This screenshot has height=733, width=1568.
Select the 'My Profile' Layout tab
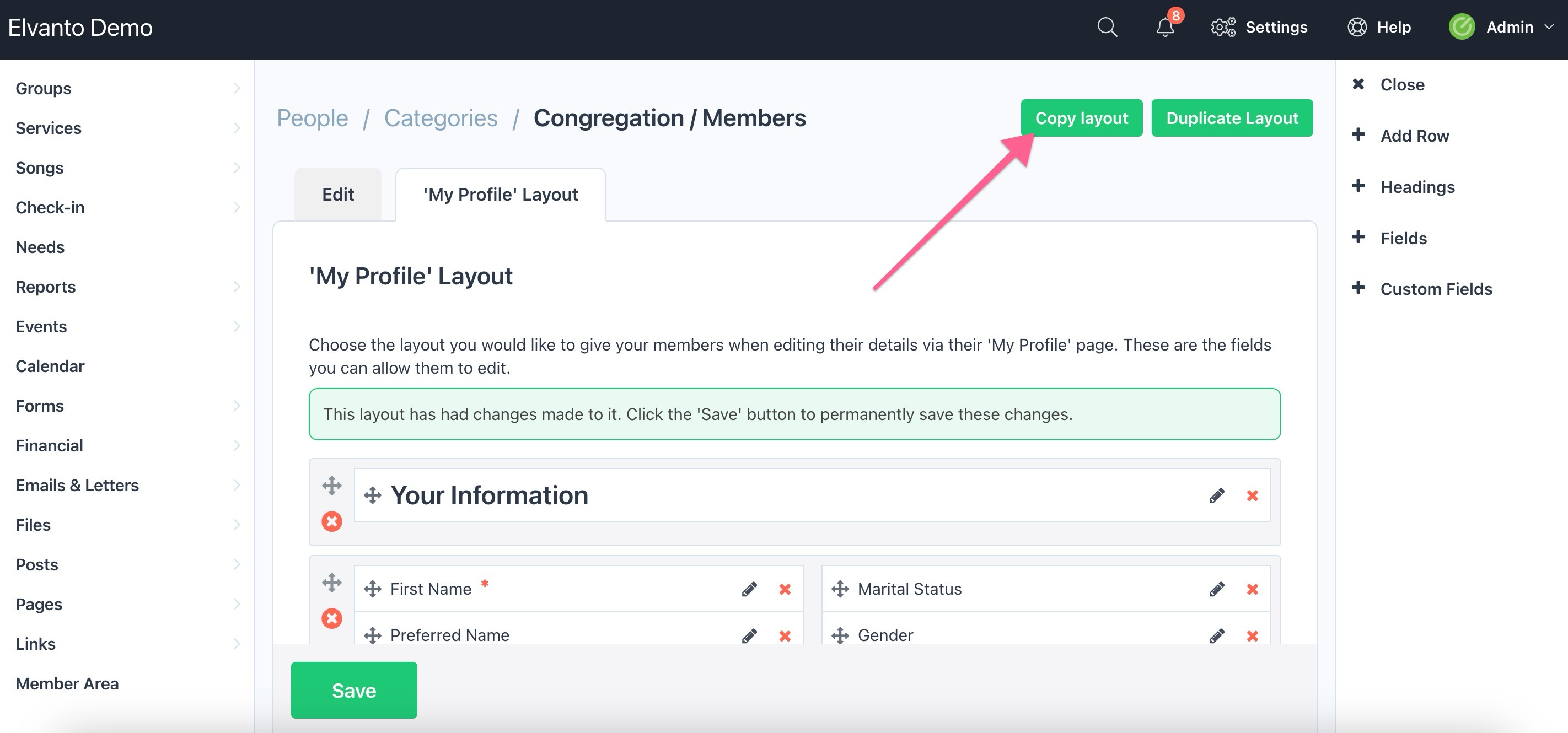click(501, 194)
